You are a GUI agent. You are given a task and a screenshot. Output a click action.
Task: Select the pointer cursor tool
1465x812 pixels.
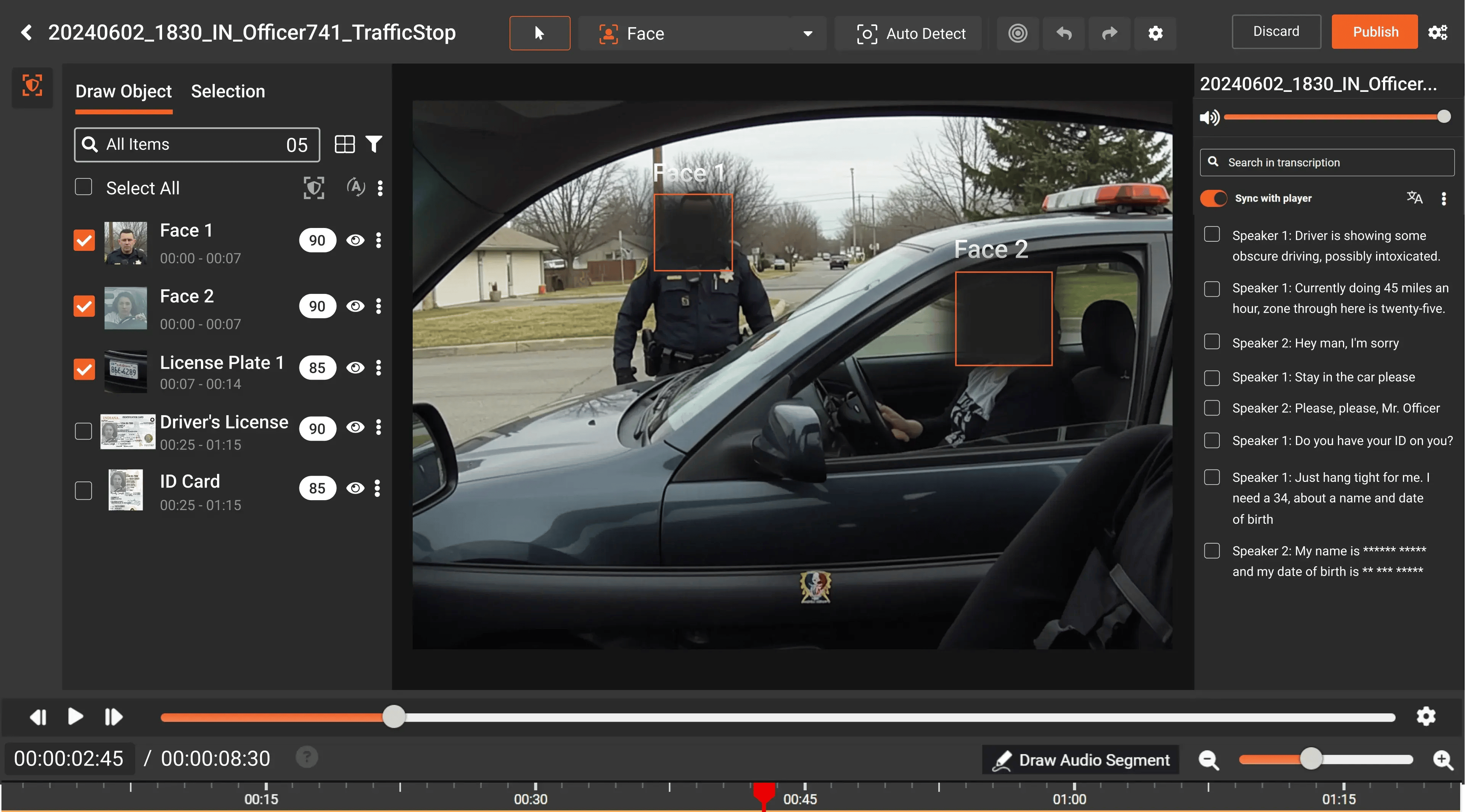(x=540, y=34)
